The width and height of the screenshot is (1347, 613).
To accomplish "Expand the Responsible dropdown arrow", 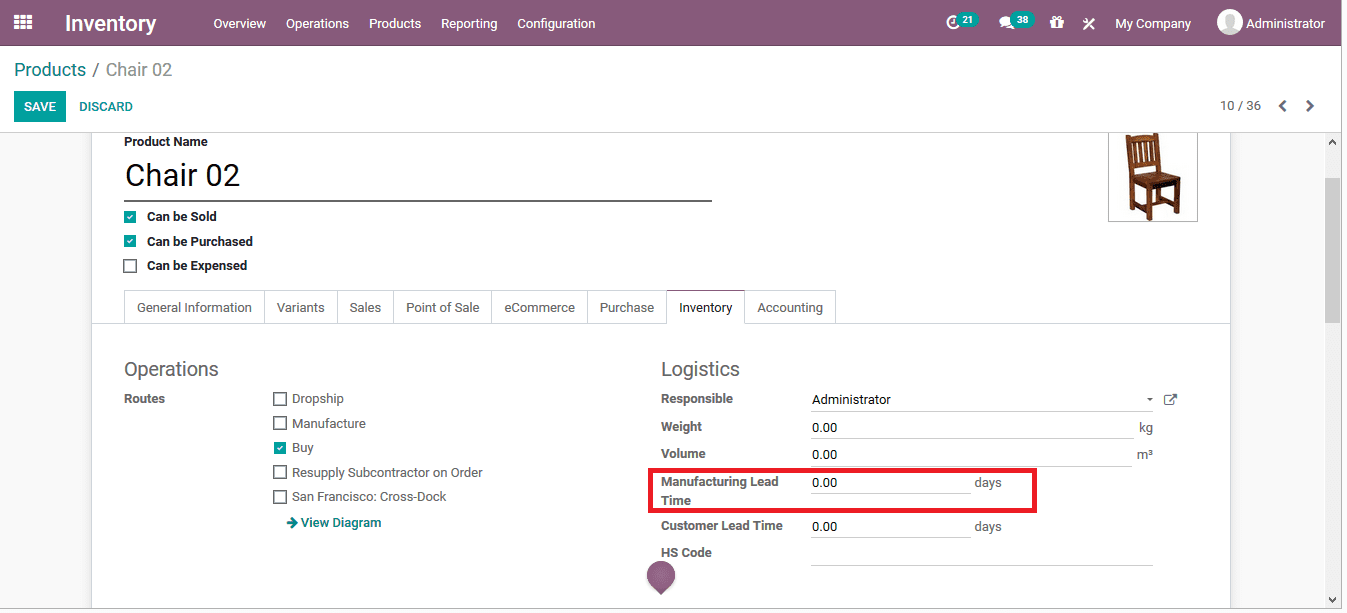I will coord(1150,400).
